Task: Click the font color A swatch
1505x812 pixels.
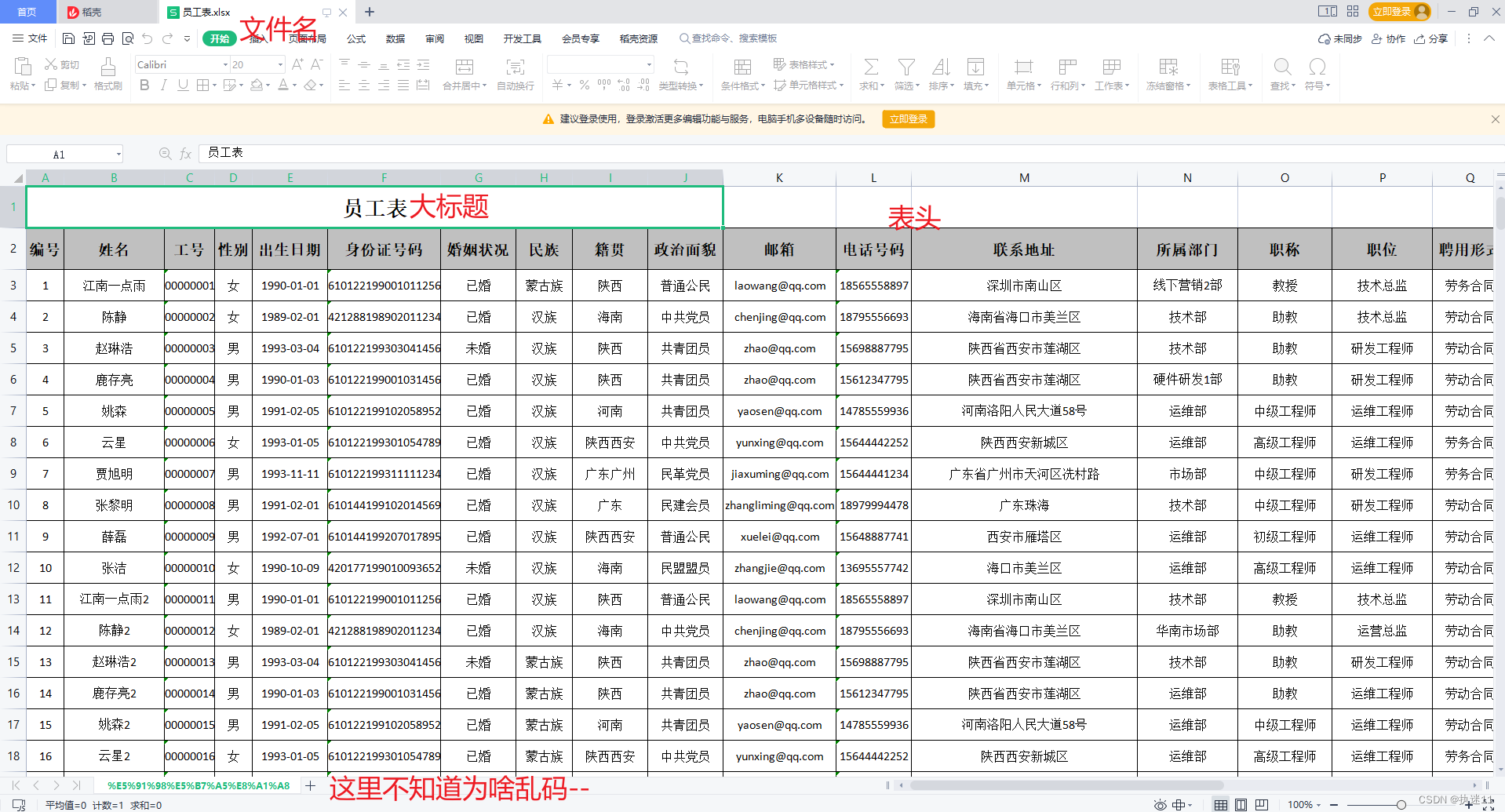Action: [x=282, y=85]
